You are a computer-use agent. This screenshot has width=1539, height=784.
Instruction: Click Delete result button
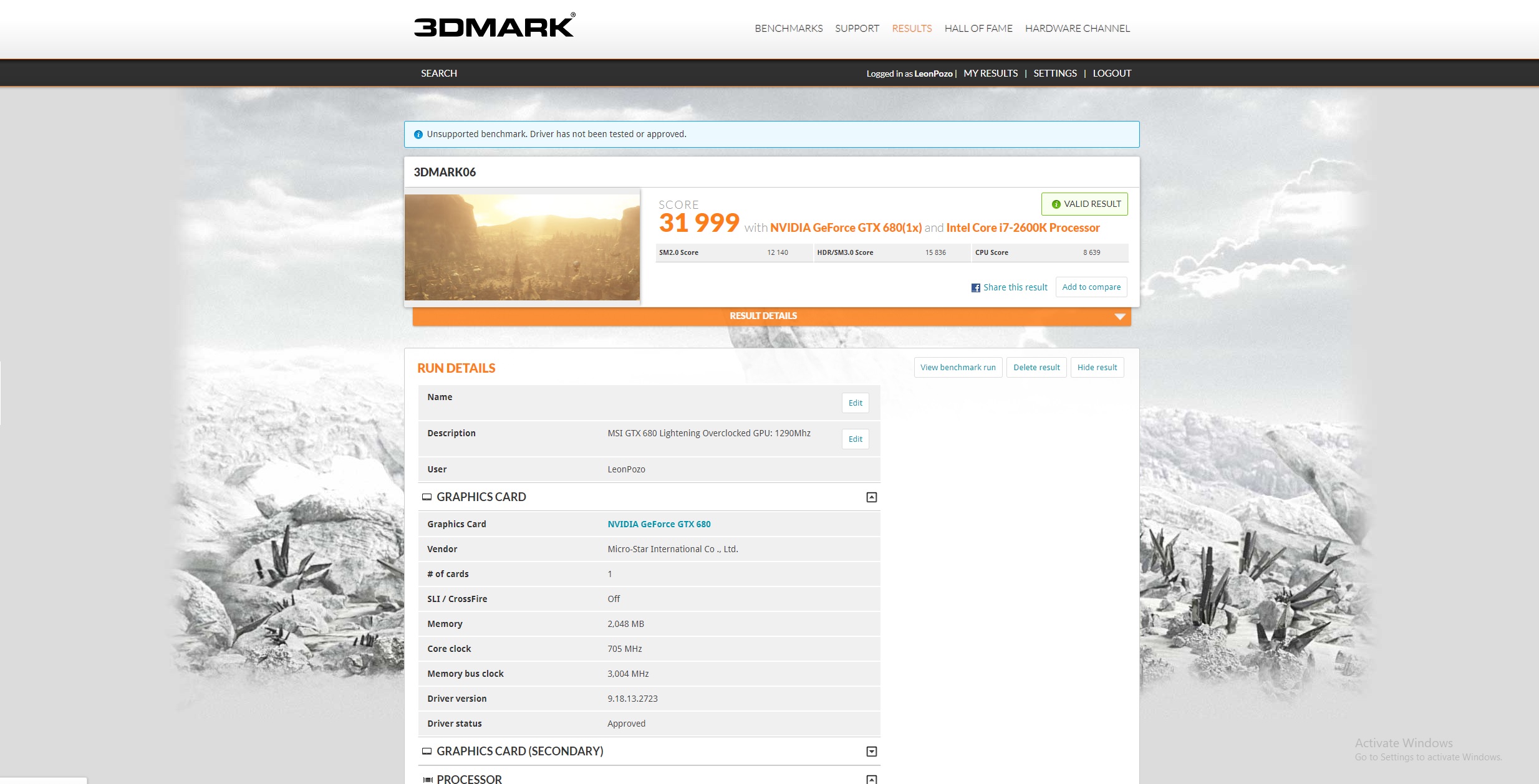click(1036, 368)
